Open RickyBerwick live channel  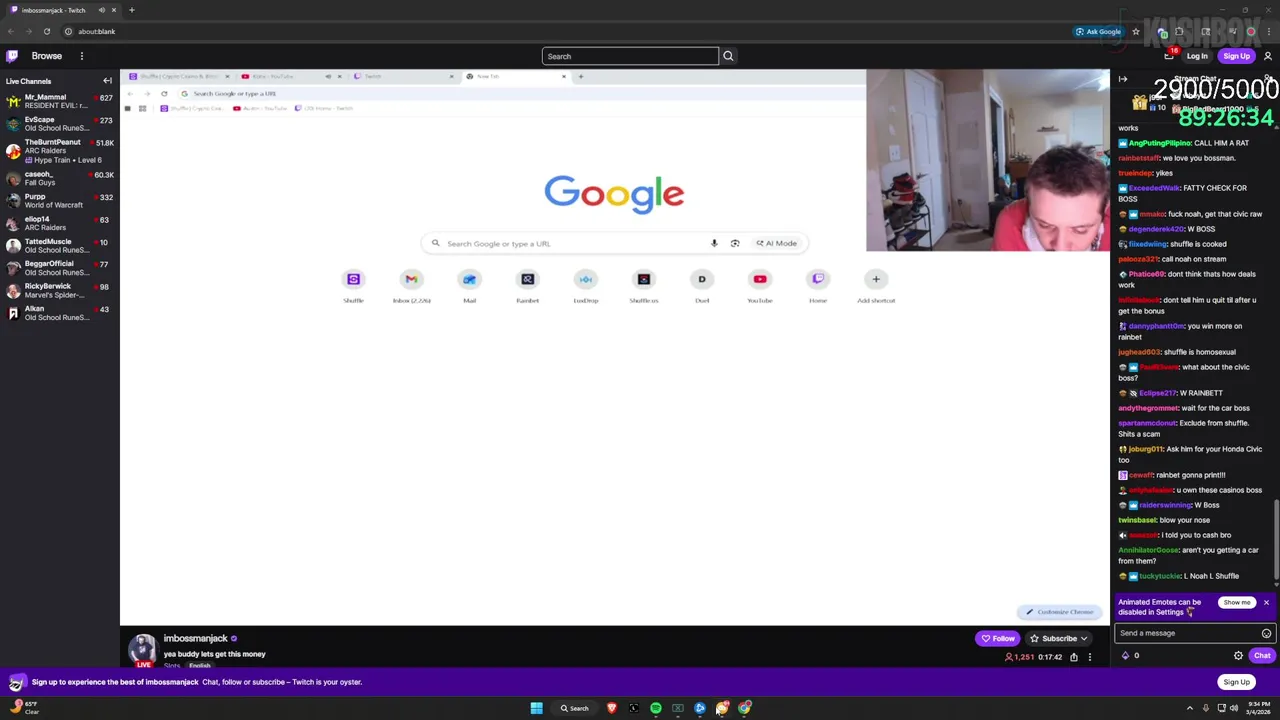pos(58,290)
